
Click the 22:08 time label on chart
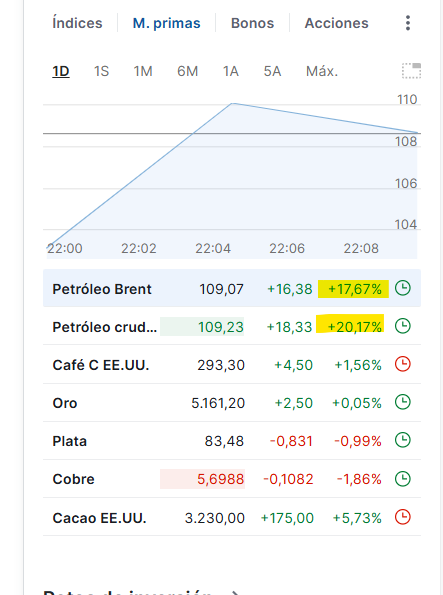[361, 249]
